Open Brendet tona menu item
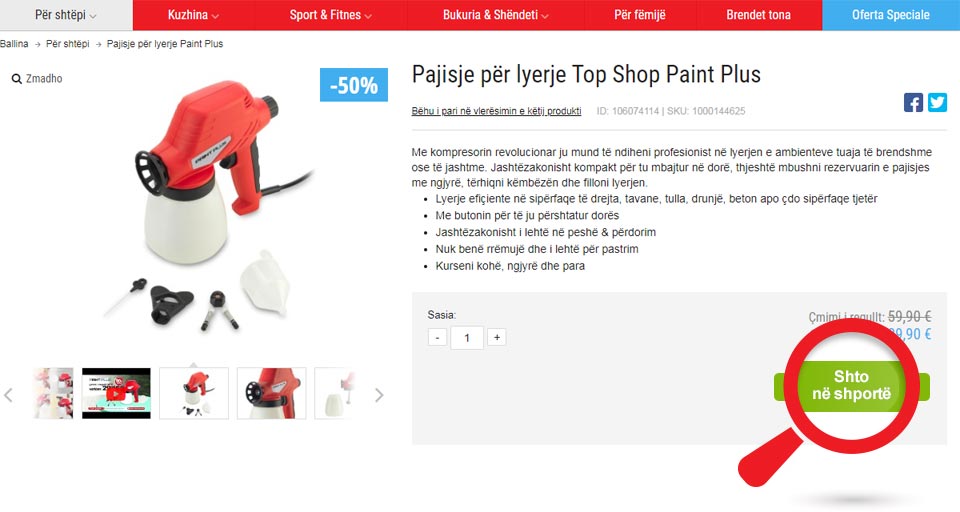 click(x=759, y=15)
